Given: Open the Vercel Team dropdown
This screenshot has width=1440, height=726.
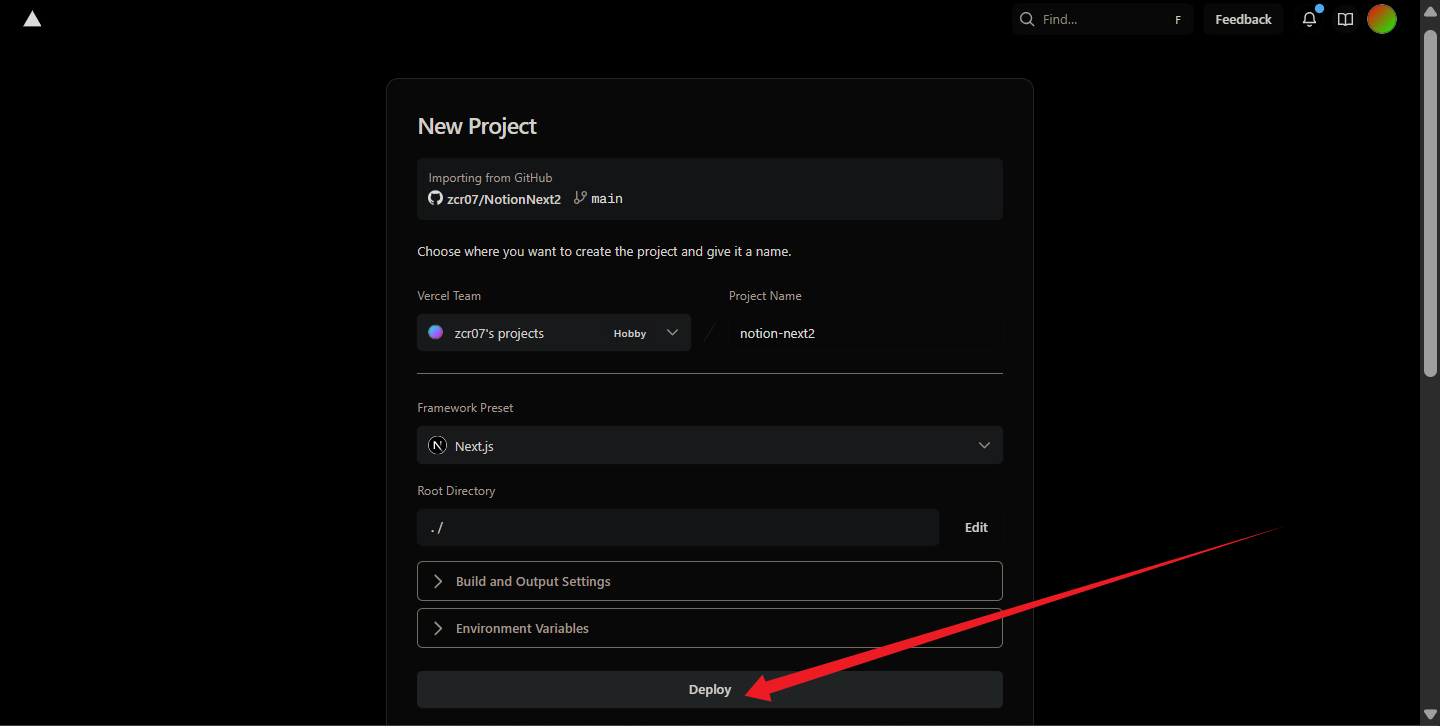Looking at the screenshot, I should [554, 333].
